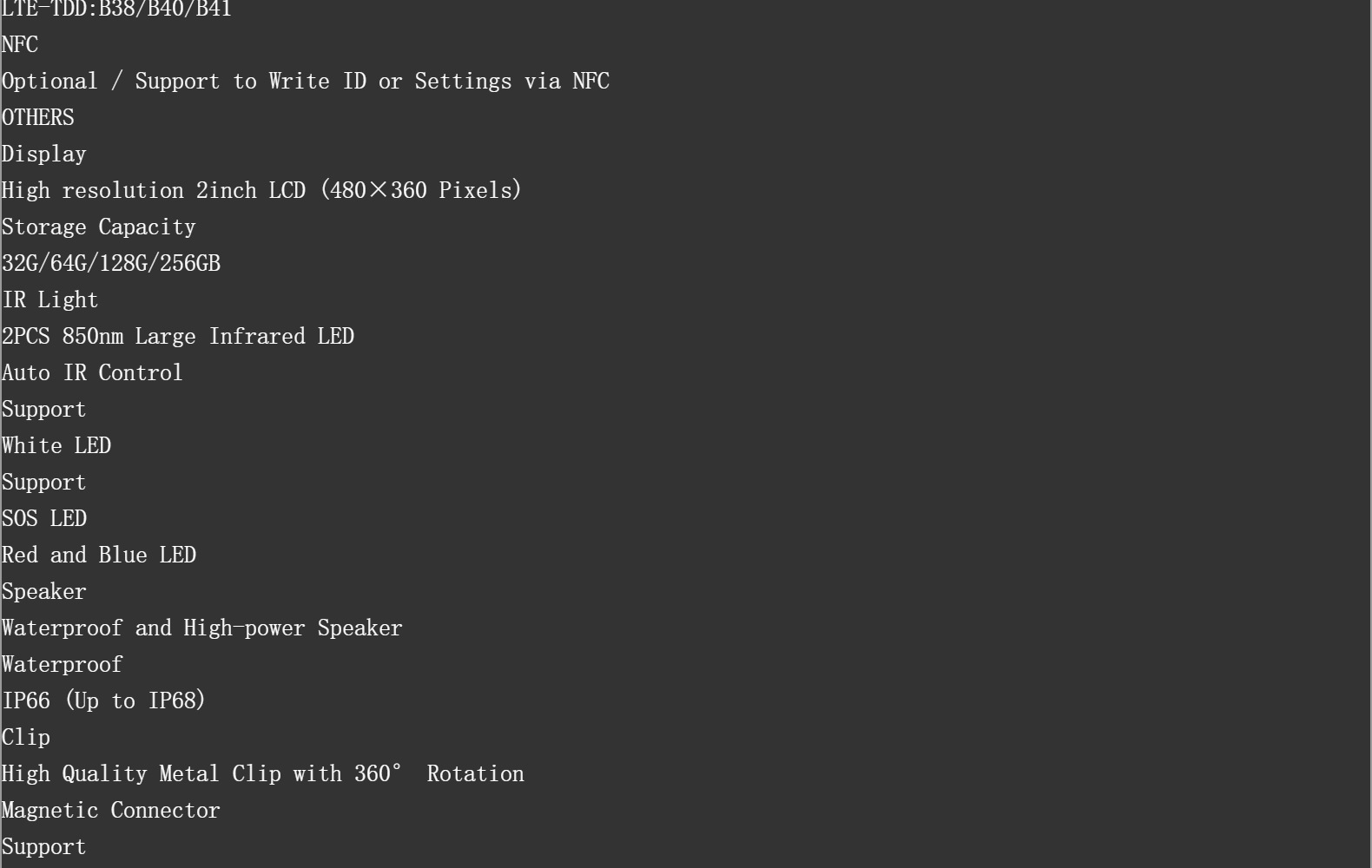Click the 'Storage Capacity' label
1372x868 pixels.
(x=99, y=227)
